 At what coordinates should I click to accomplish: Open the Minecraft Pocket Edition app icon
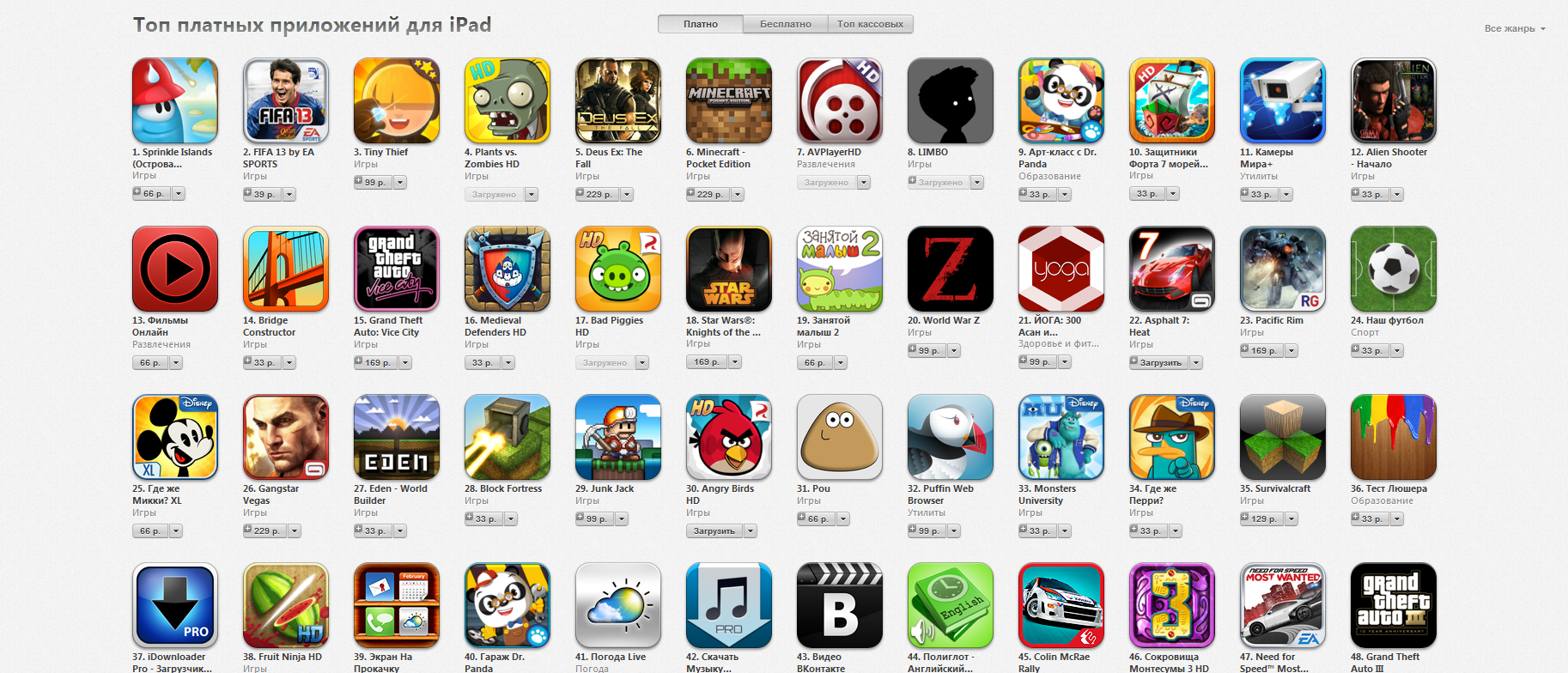point(728,100)
